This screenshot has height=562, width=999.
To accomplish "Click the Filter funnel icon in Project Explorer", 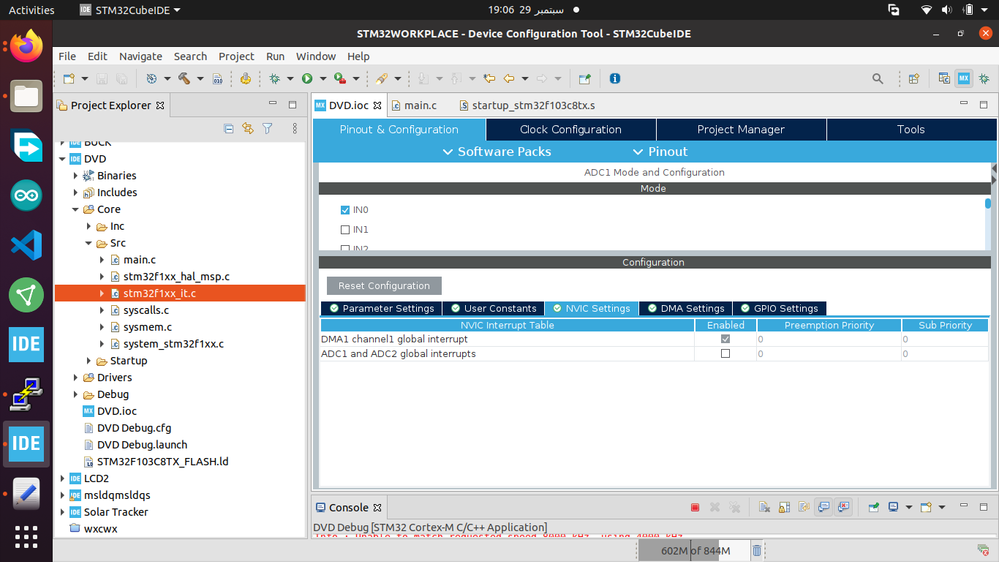I will (x=268, y=129).
